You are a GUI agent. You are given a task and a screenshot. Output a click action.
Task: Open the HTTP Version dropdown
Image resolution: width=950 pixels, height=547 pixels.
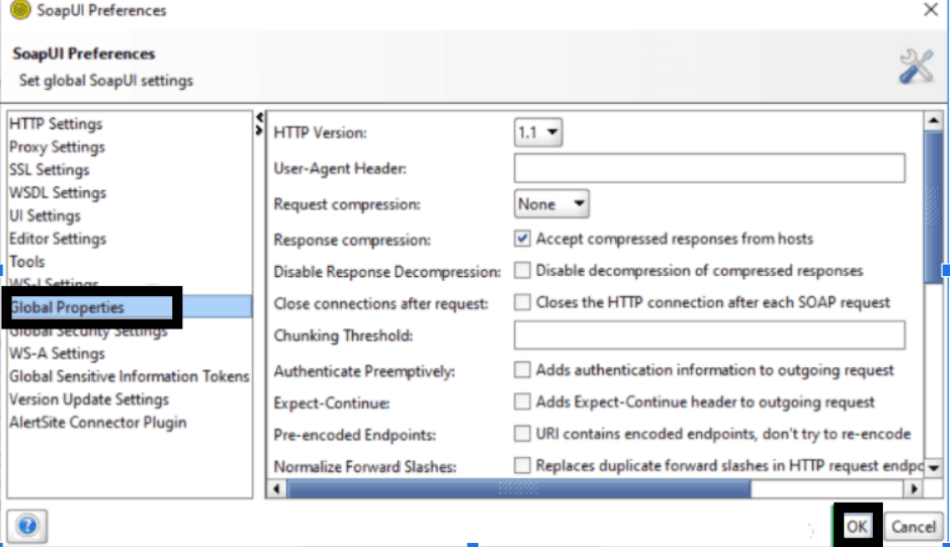538,132
